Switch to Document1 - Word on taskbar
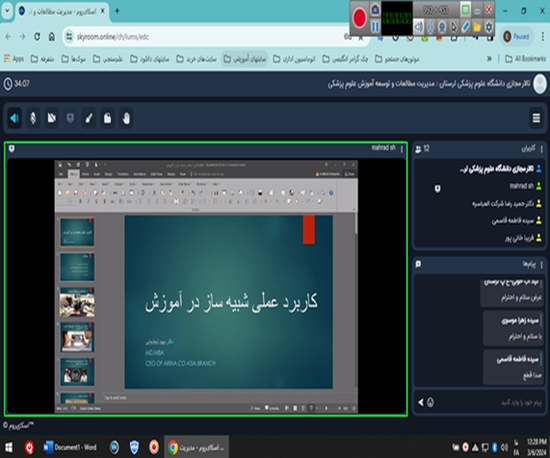The width and height of the screenshot is (550, 458). (70, 447)
